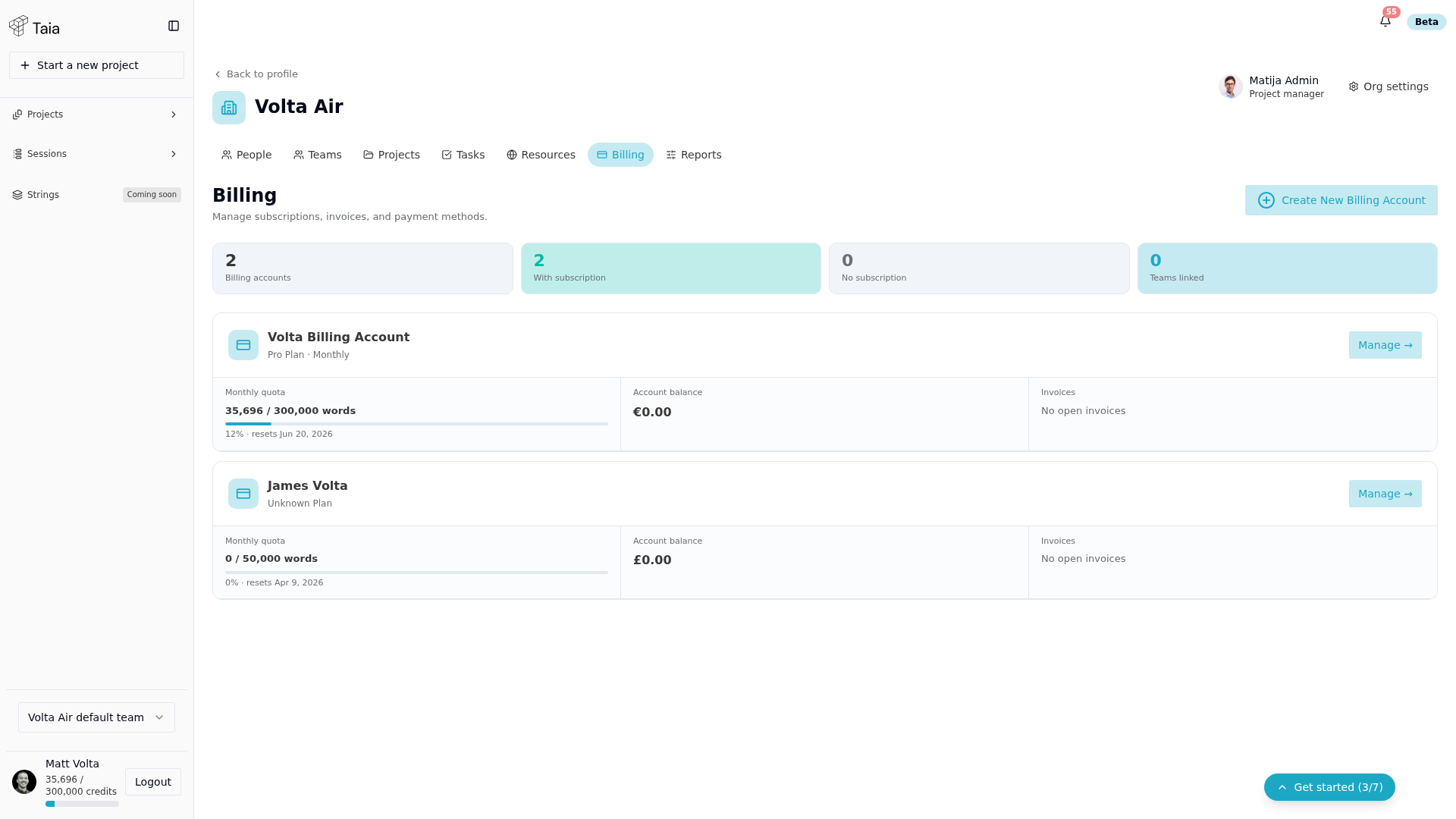Switch to the Tasks tab

[x=463, y=155]
